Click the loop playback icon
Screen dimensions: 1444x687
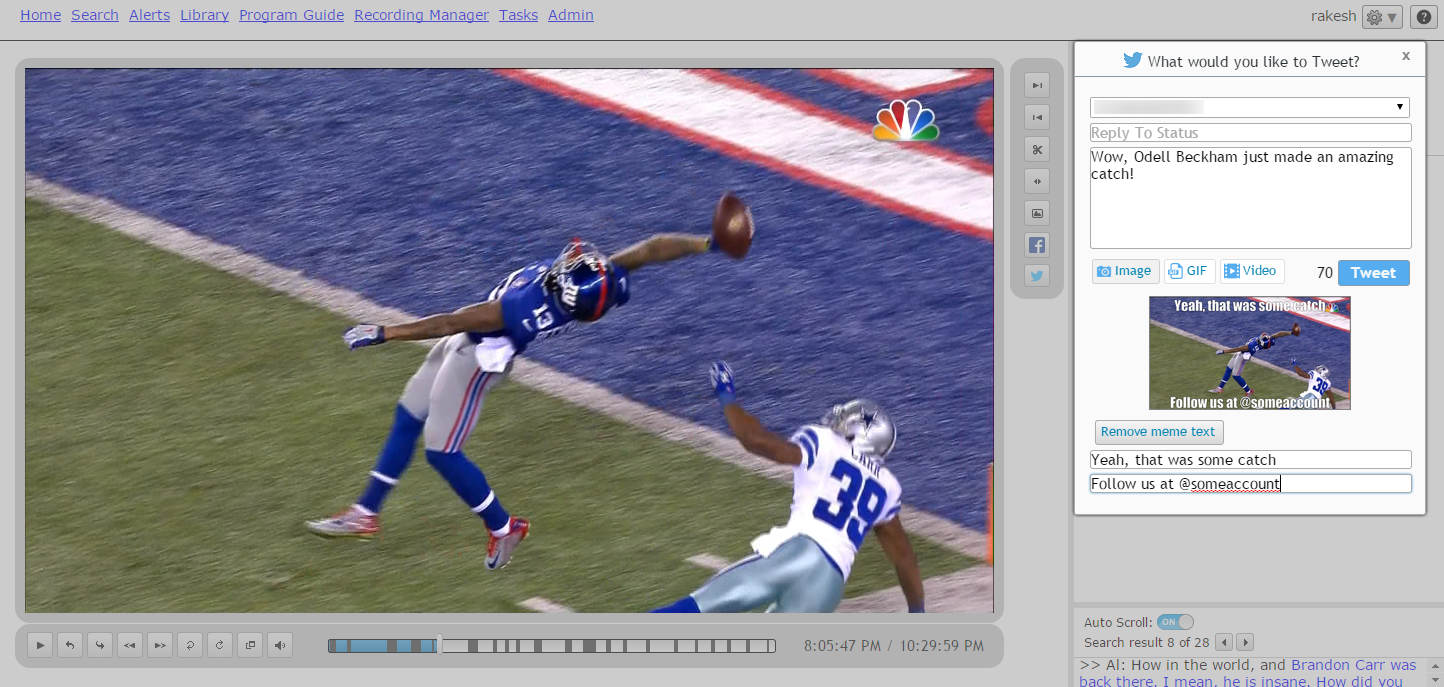190,646
